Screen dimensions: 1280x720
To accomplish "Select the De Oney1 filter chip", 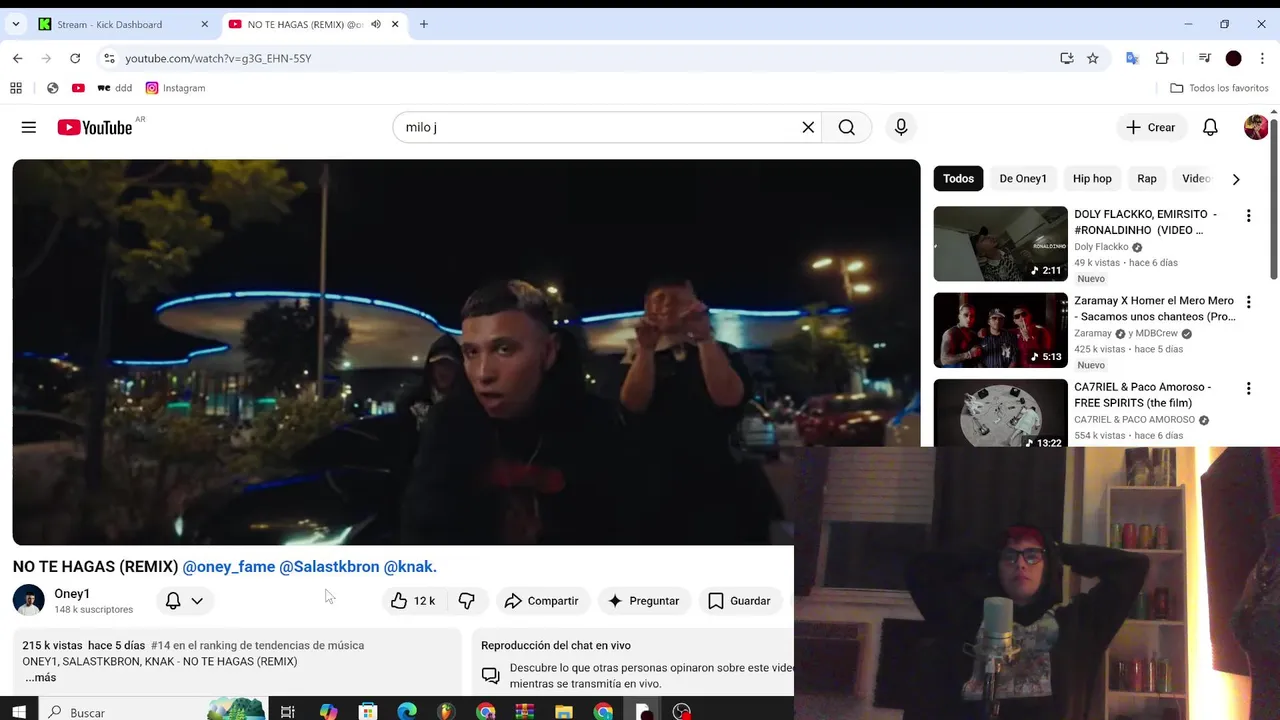I will click(1023, 179).
